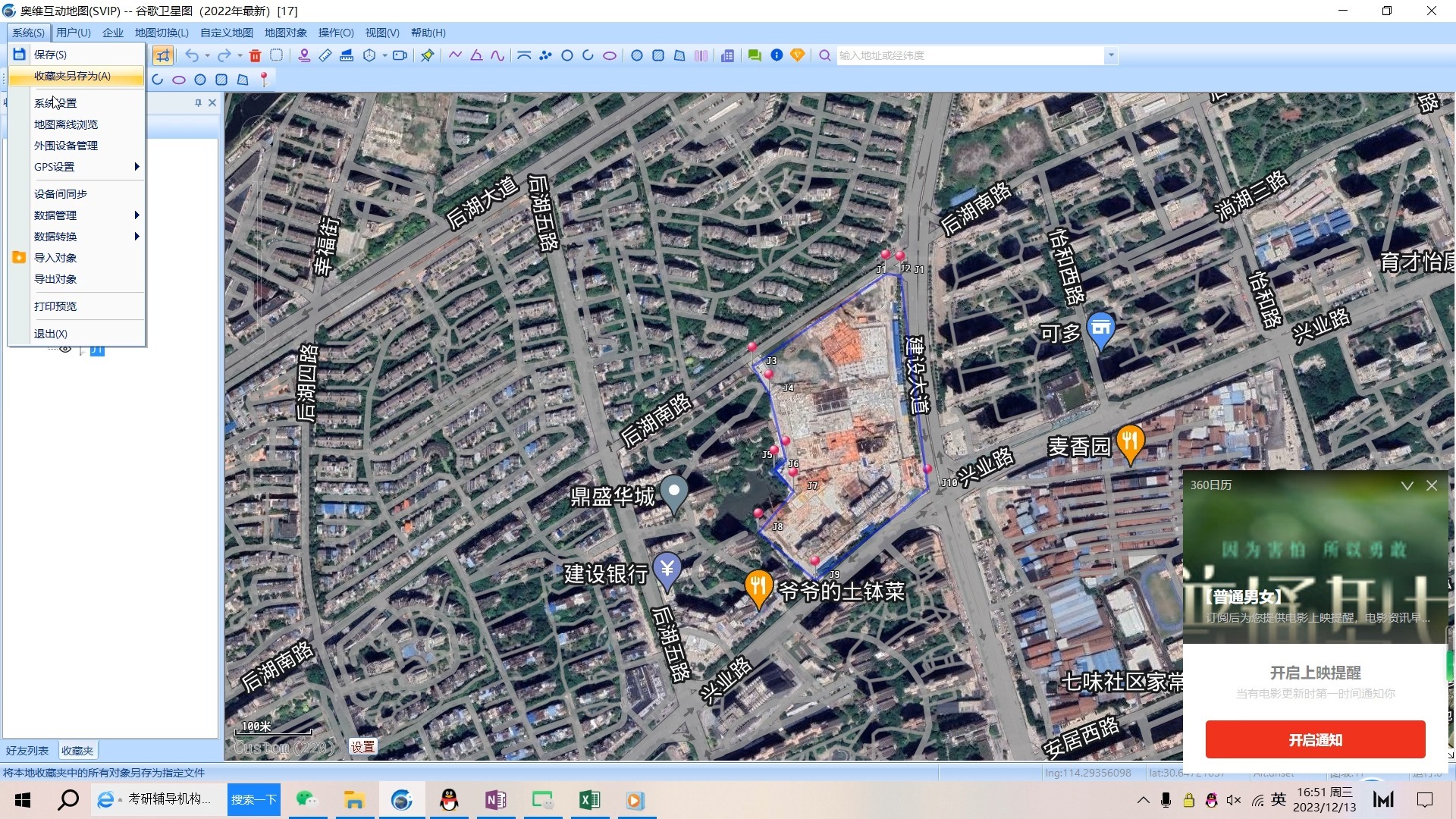Click the orange VIP diamond icon
The image size is (1456, 819).
(x=798, y=55)
